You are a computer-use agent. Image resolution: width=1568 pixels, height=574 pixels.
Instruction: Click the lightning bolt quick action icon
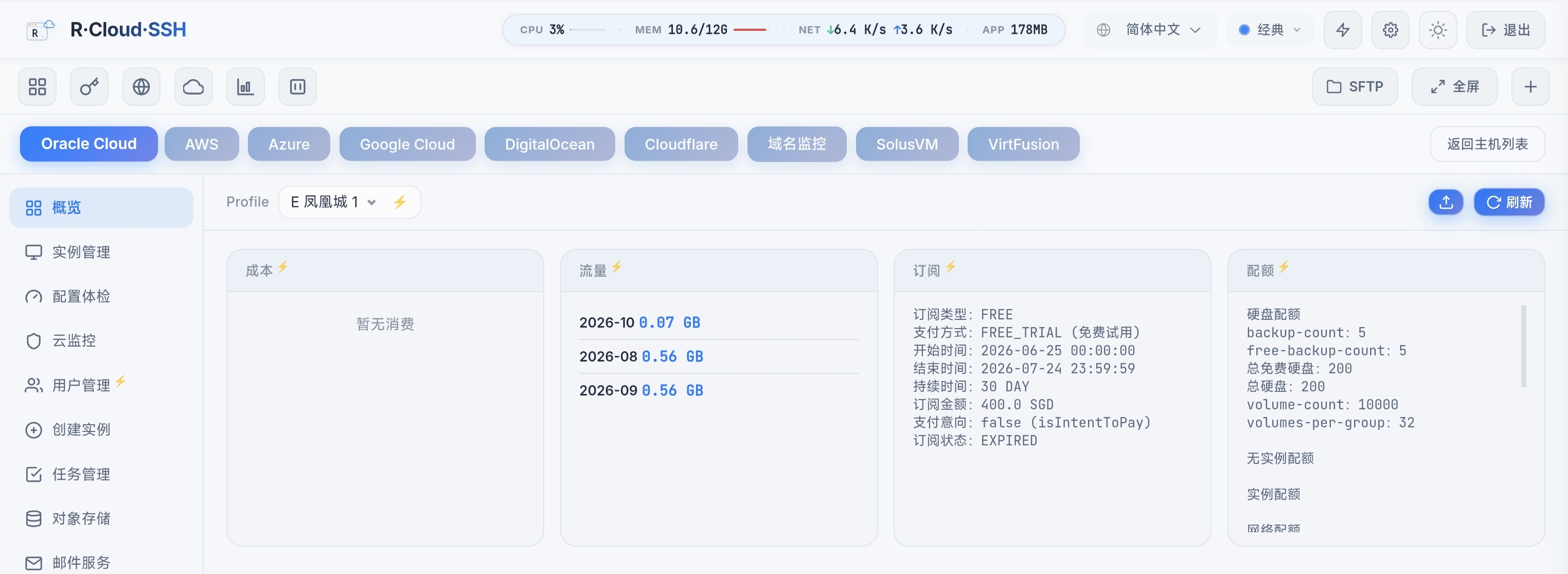point(1343,30)
